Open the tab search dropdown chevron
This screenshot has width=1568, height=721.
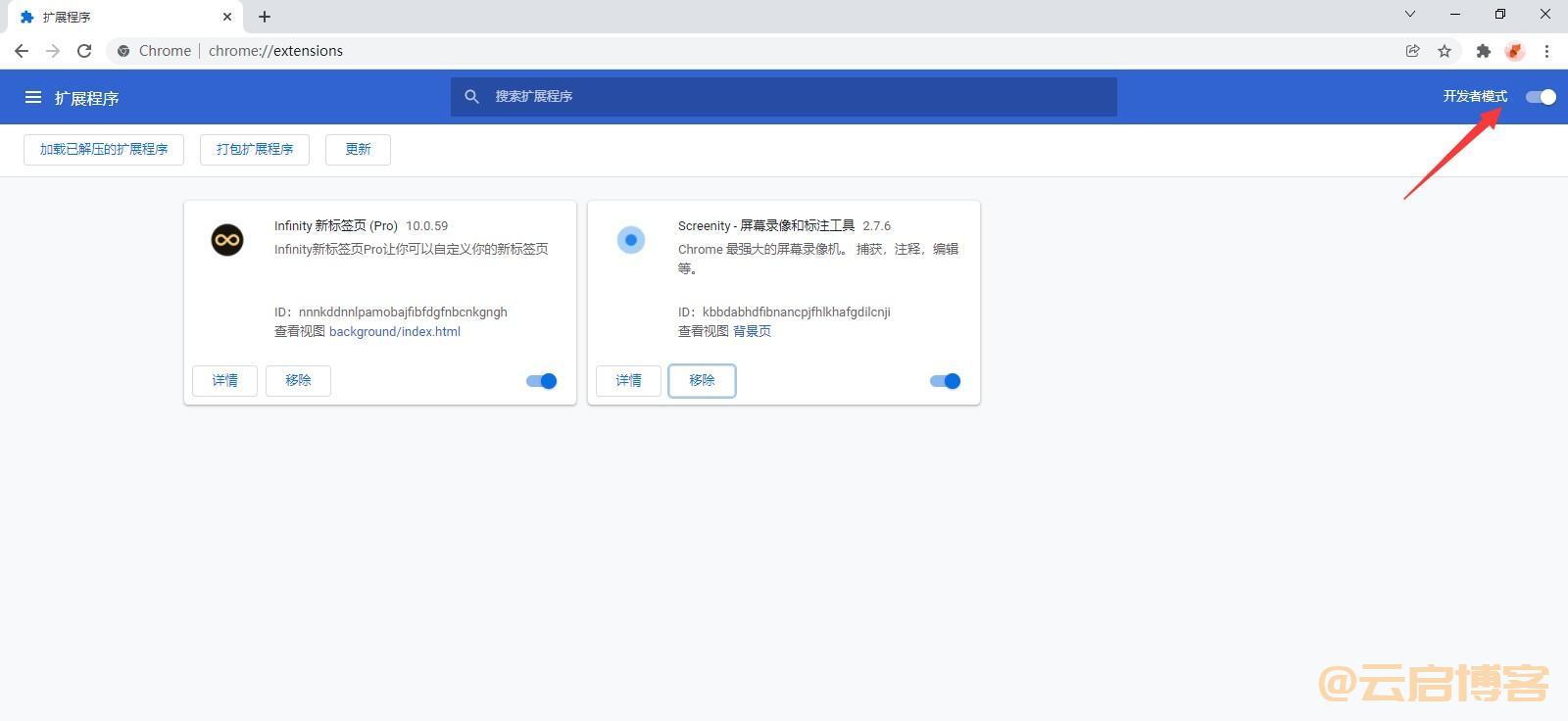click(x=1410, y=15)
